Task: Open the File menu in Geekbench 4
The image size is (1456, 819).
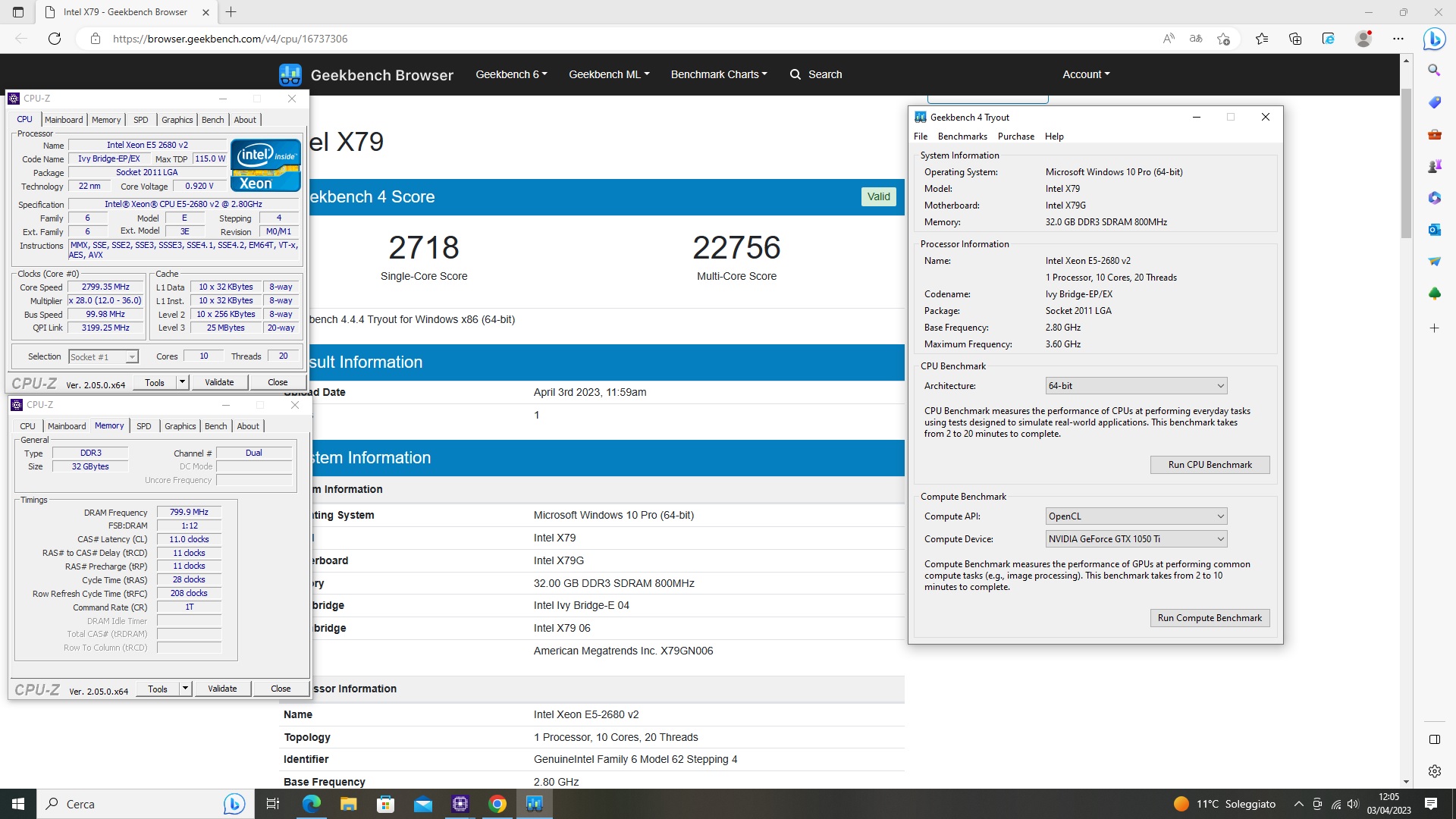Action: [x=921, y=136]
